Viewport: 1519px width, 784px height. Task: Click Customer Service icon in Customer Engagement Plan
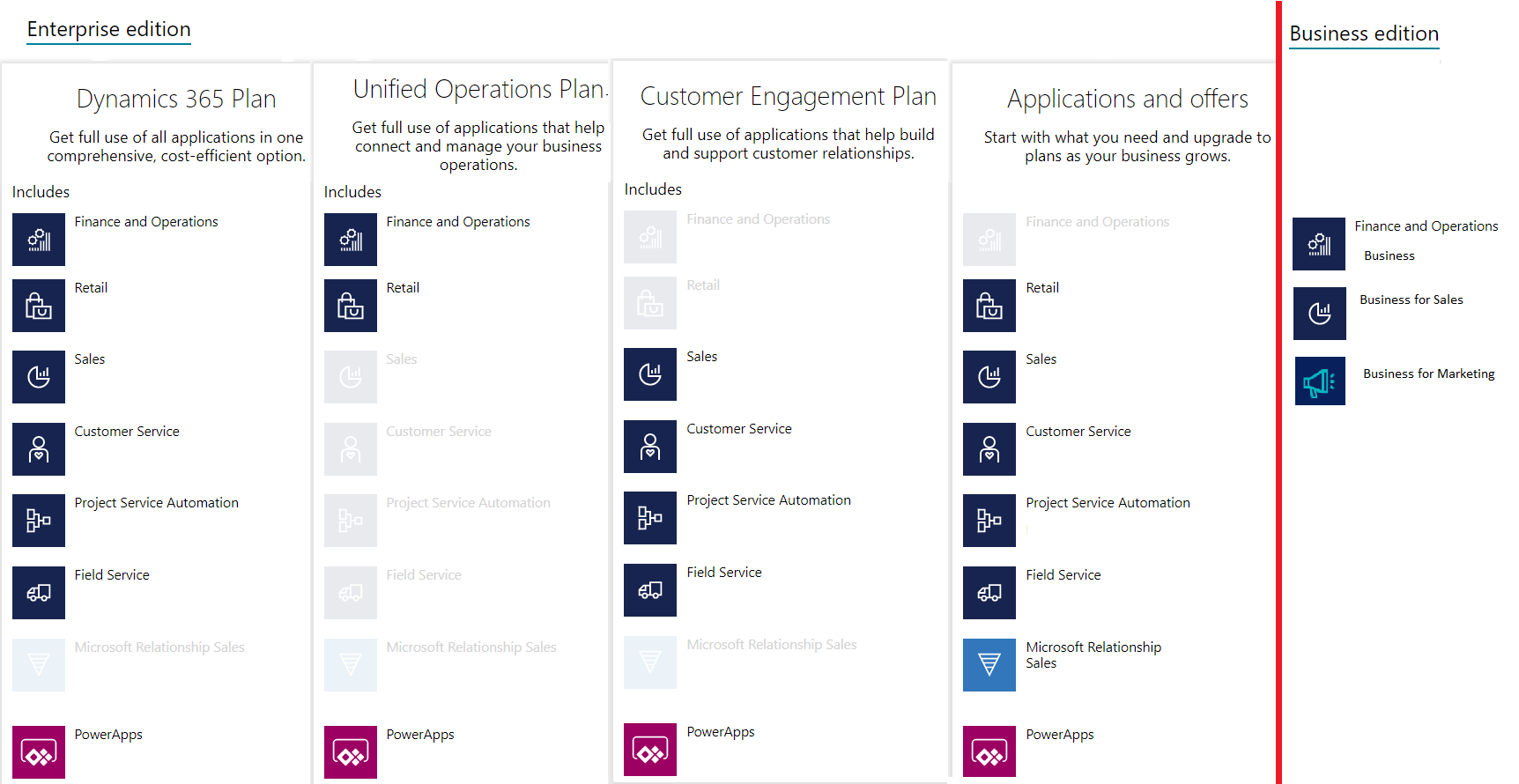tap(650, 447)
